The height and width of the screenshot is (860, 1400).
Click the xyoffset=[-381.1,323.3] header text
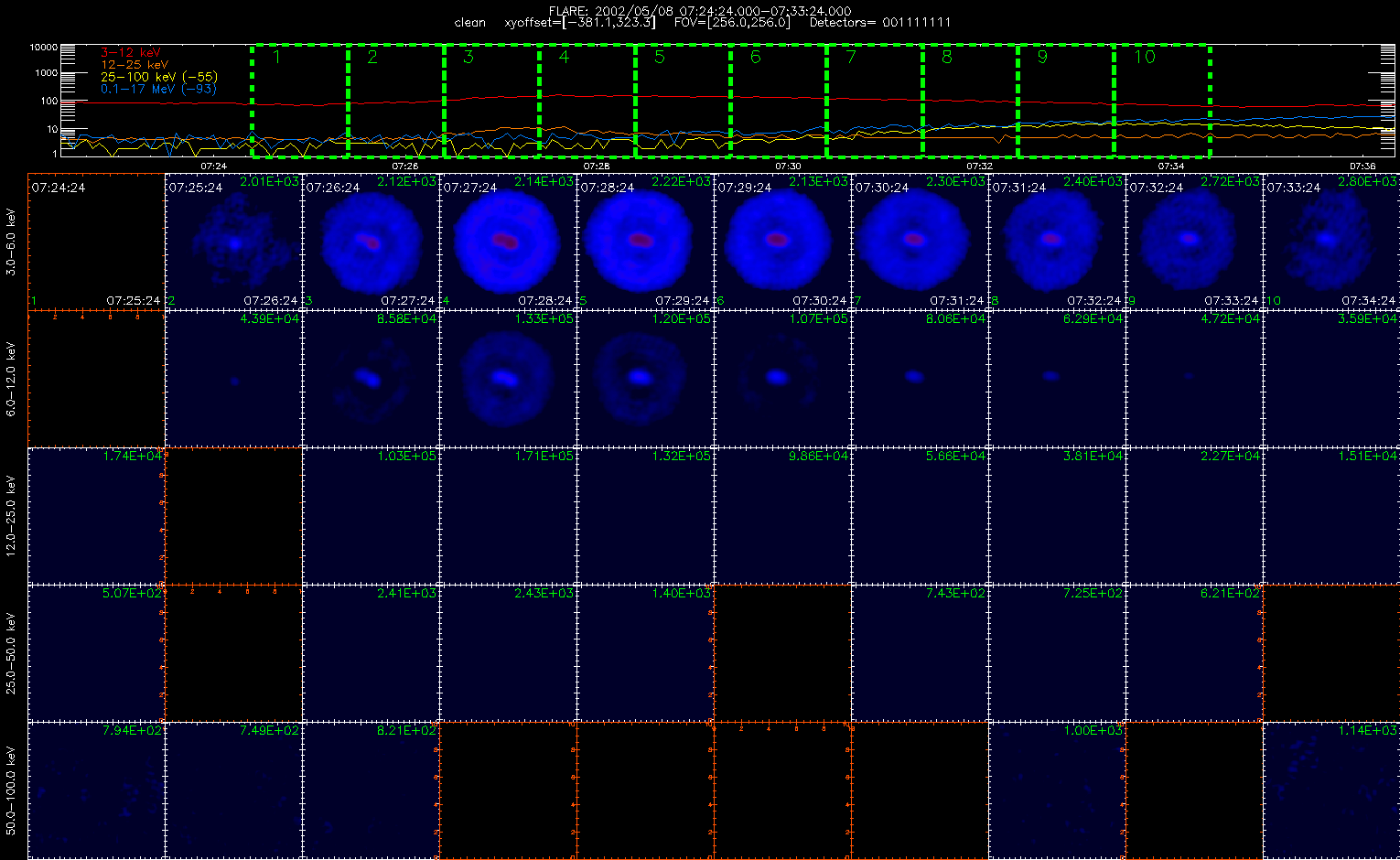pyautogui.click(x=580, y=22)
